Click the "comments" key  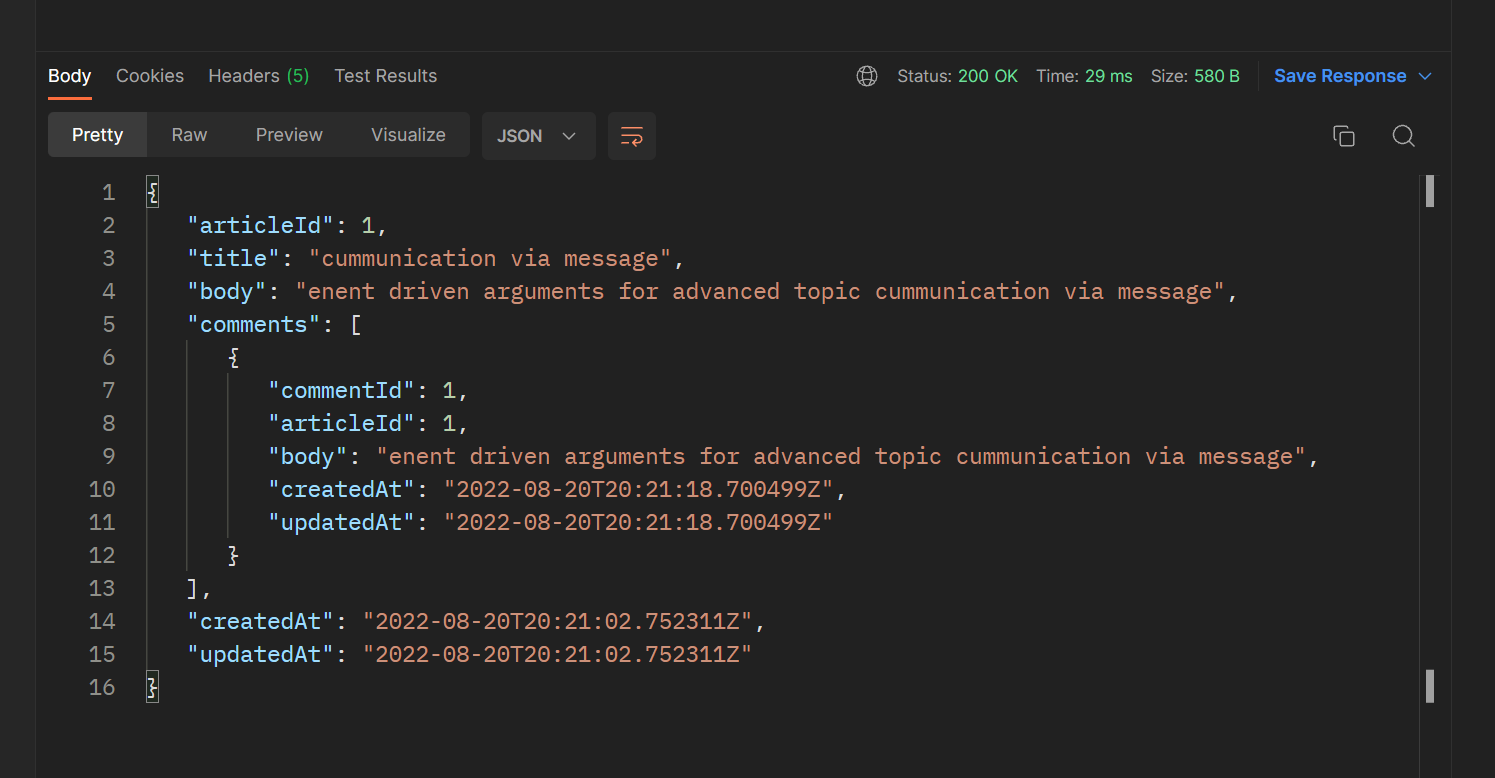click(254, 324)
